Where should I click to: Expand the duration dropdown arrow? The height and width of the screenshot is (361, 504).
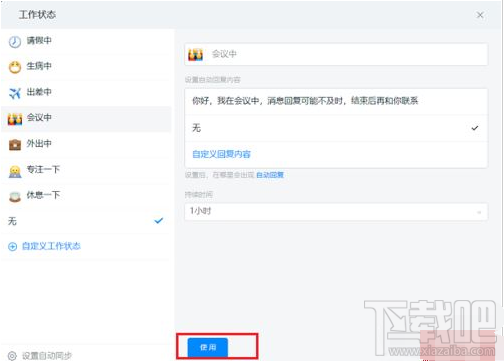pyautogui.click(x=479, y=212)
